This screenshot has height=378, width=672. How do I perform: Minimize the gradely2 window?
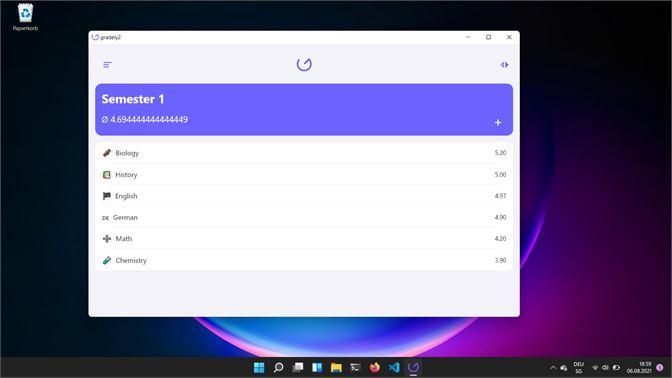[x=468, y=37]
